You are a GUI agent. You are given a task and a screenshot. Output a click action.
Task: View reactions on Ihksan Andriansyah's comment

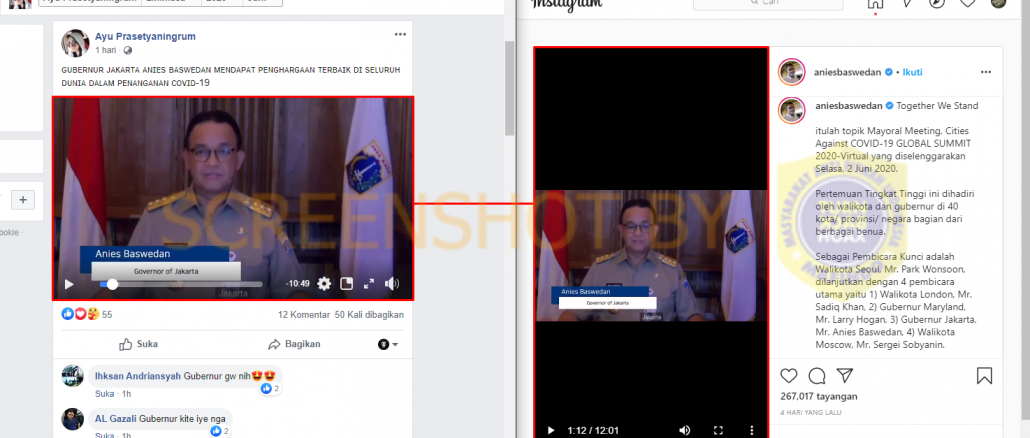(271, 389)
